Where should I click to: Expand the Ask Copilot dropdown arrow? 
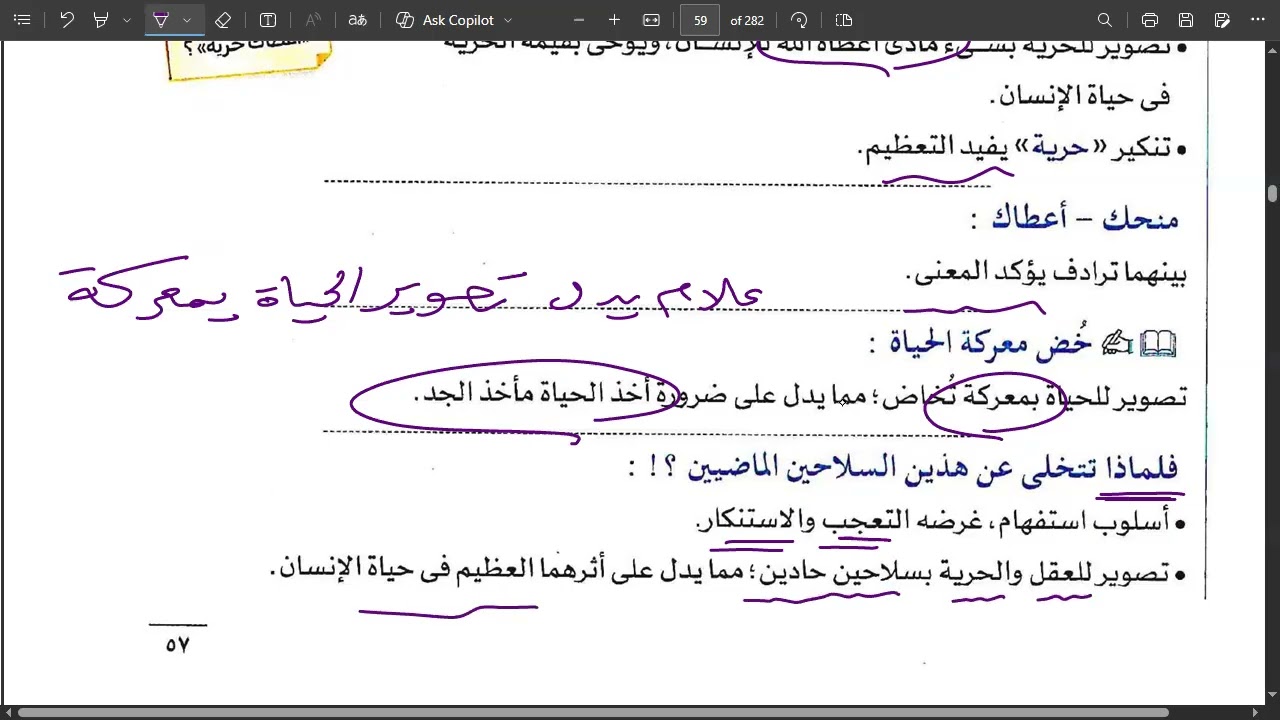(508, 20)
